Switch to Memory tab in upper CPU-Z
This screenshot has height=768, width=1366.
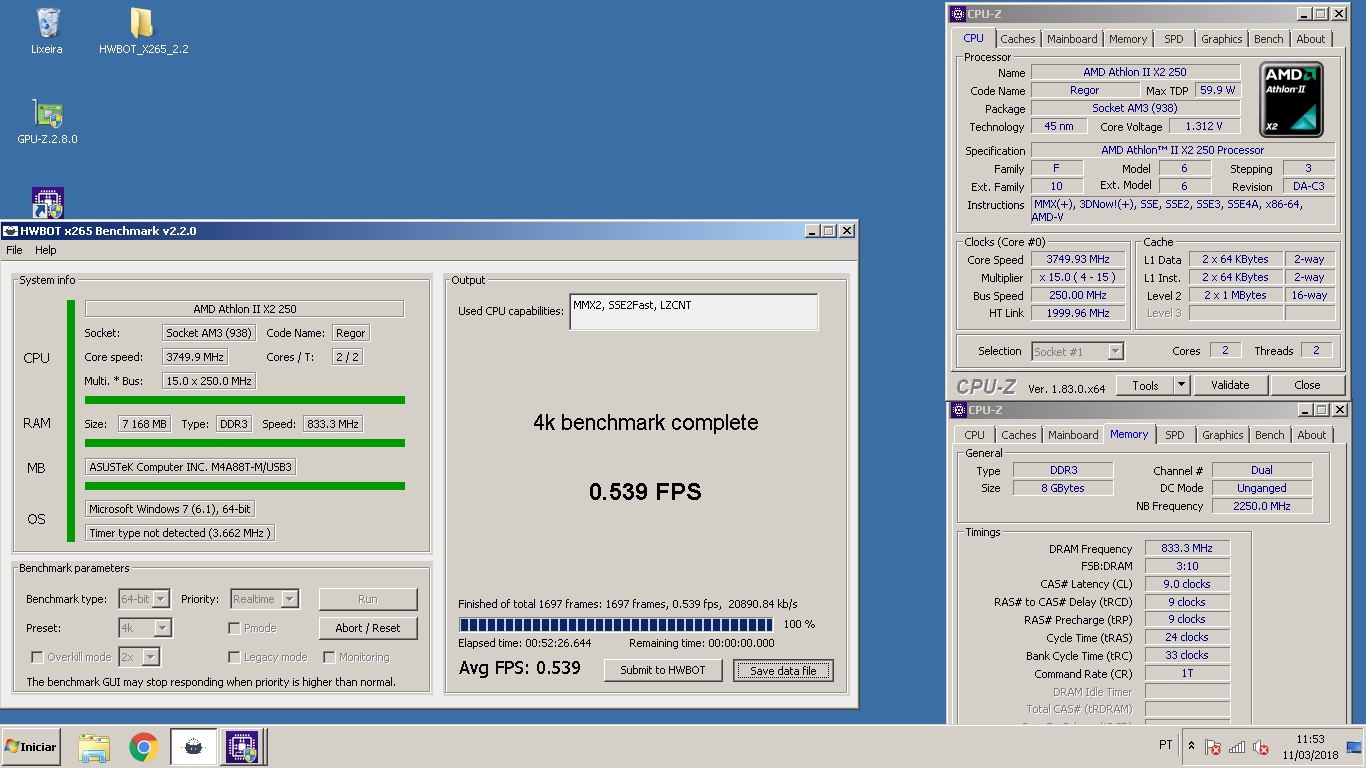coord(1128,39)
